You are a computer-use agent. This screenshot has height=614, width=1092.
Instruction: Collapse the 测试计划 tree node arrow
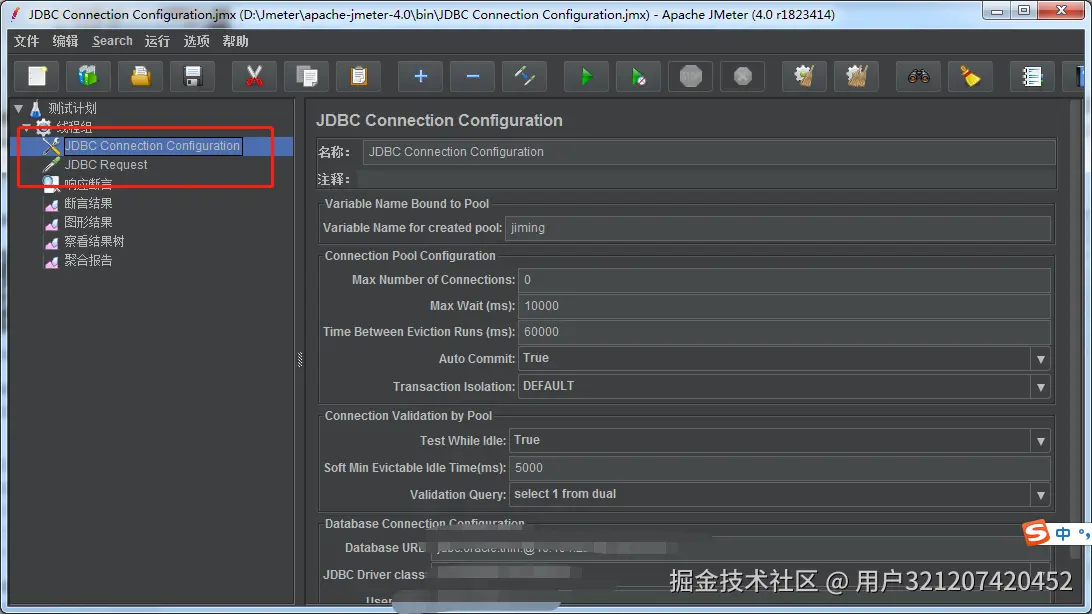tap(19, 109)
